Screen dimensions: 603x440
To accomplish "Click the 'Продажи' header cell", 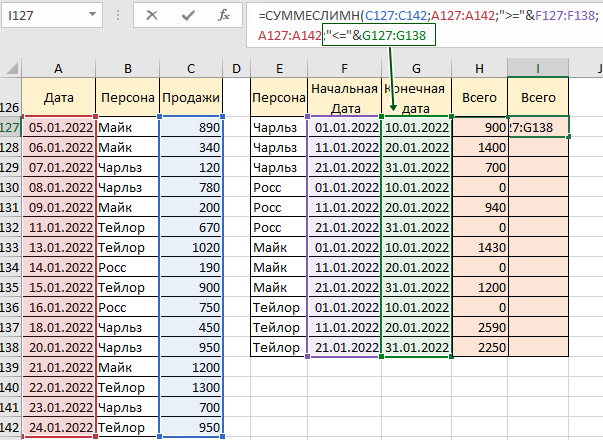I will coord(191,97).
